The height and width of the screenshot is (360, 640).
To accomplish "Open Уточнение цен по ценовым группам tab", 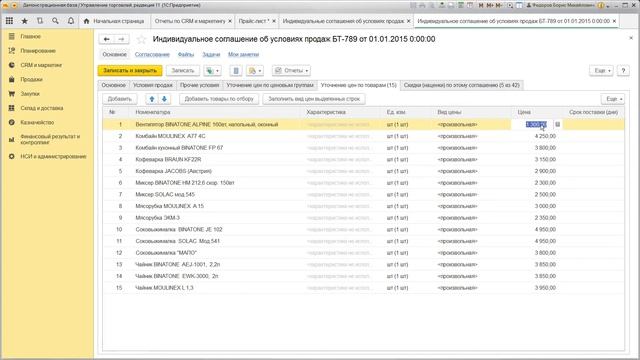I will click(270, 85).
